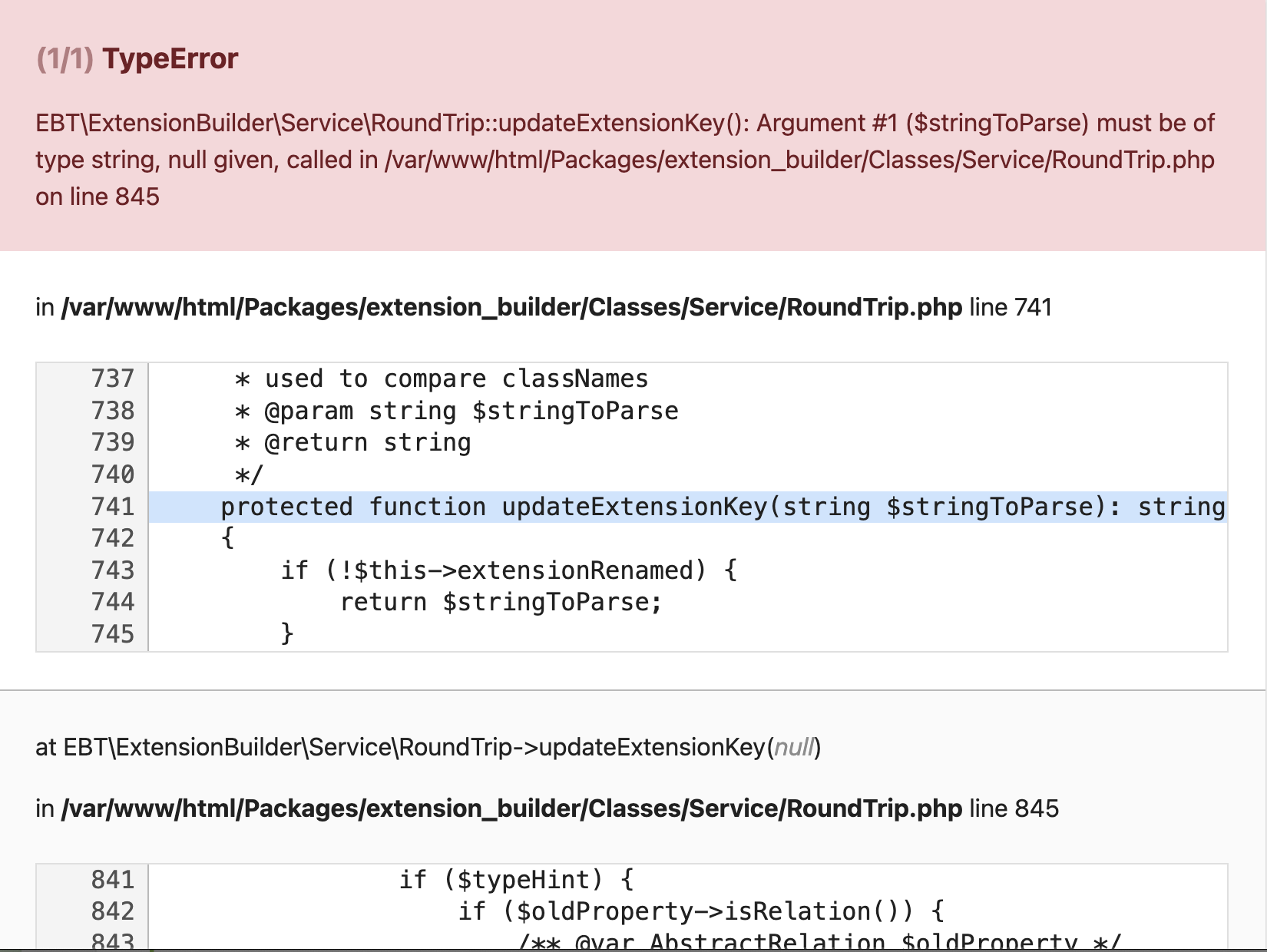Image resolution: width=1267 pixels, height=952 pixels.
Task: Click line number 841 in the gutter
Action: (x=112, y=881)
